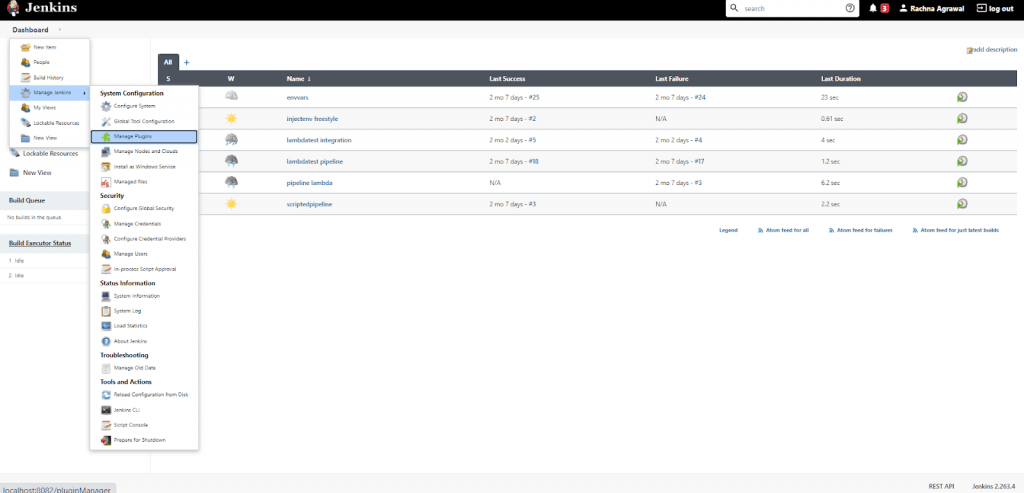Click the Prepare for Shutdown icon
1024x493 pixels.
pos(106,440)
